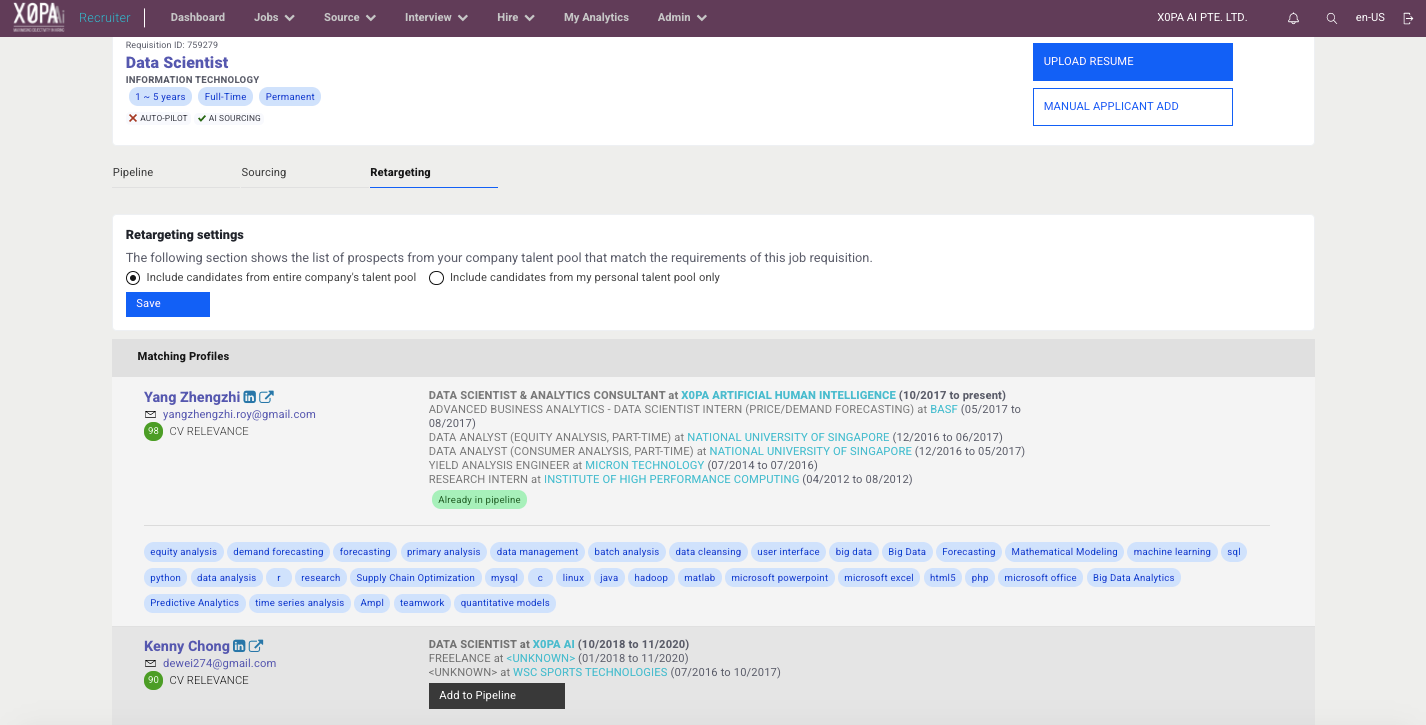The height and width of the screenshot is (725, 1426).
Task: Switch to the Sourcing tab
Action: [264, 173]
